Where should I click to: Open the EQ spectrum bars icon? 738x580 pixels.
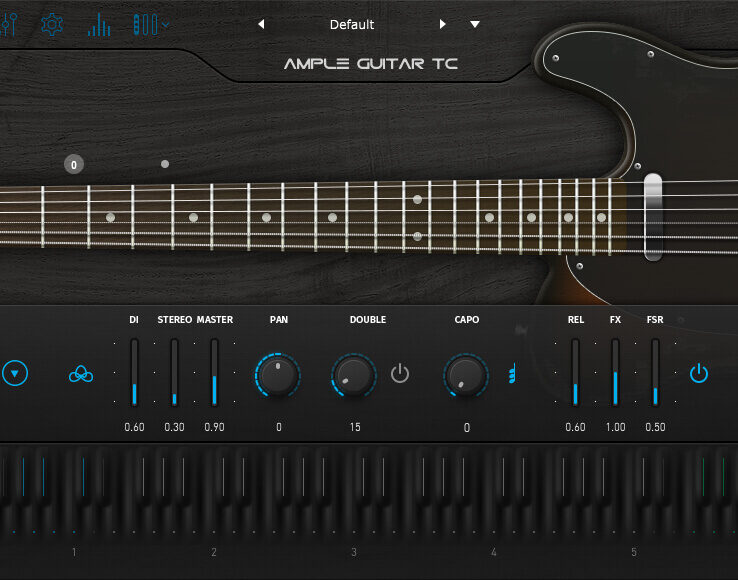[x=99, y=24]
